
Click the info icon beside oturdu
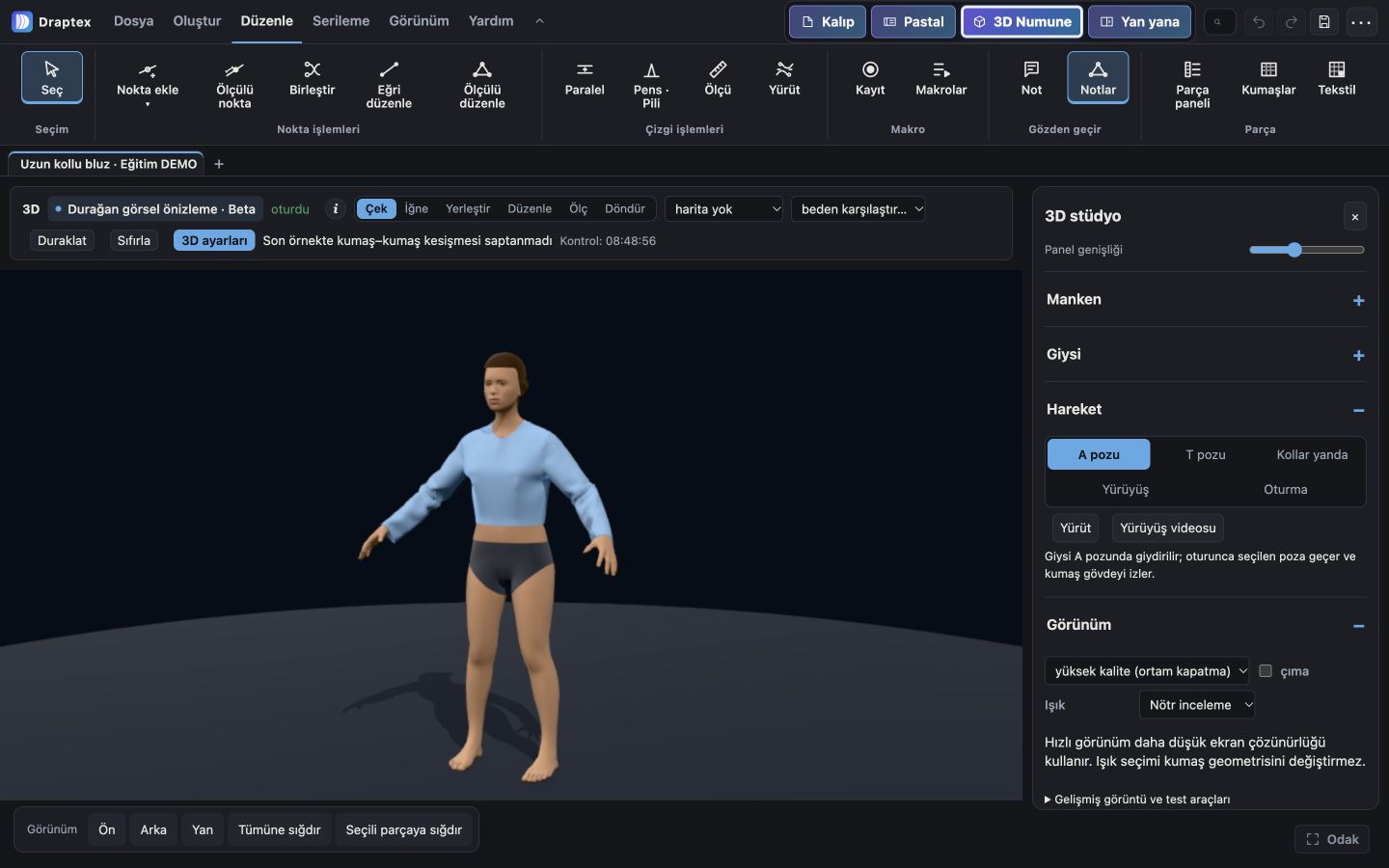click(x=335, y=209)
